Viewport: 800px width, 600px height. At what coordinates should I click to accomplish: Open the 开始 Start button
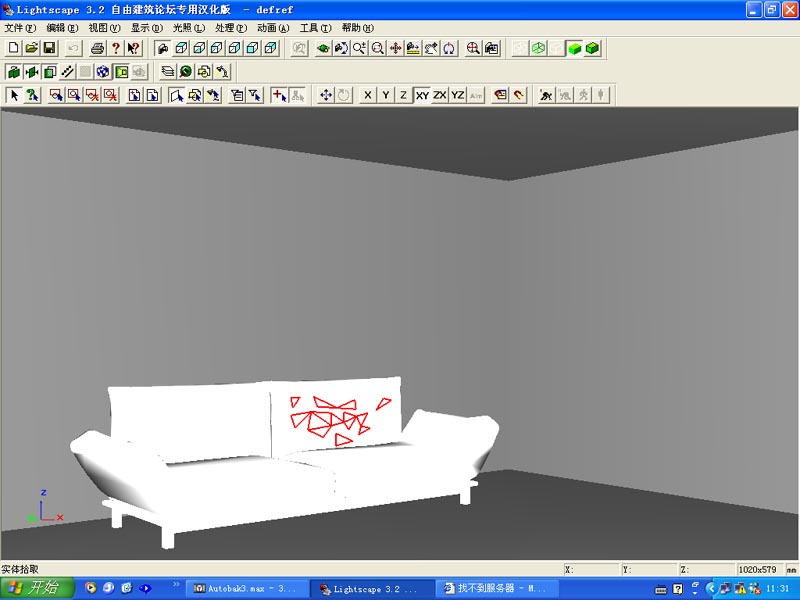[37, 588]
